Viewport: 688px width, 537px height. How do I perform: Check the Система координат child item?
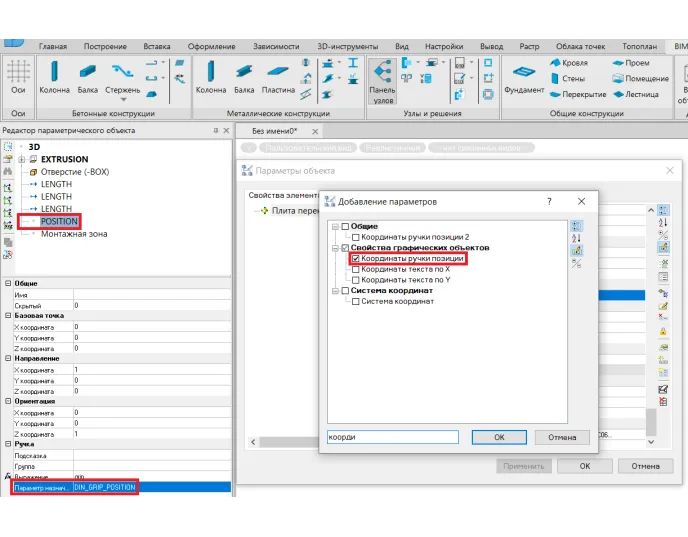[x=356, y=301]
